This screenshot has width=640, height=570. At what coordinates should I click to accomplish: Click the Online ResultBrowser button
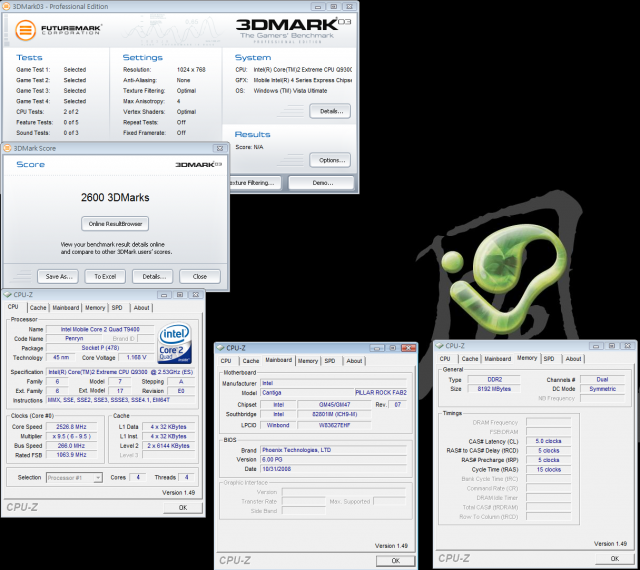(115, 224)
